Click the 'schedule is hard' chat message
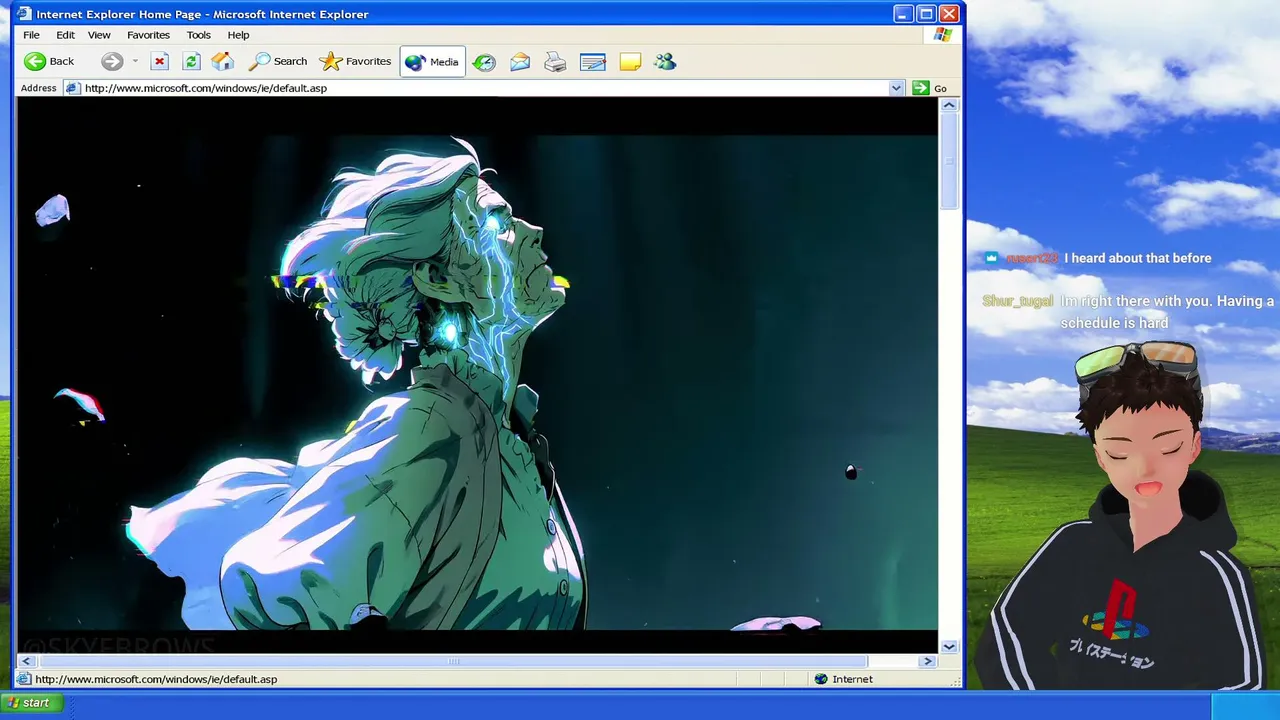The width and height of the screenshot is (1280, 720). click(1114, 323)
